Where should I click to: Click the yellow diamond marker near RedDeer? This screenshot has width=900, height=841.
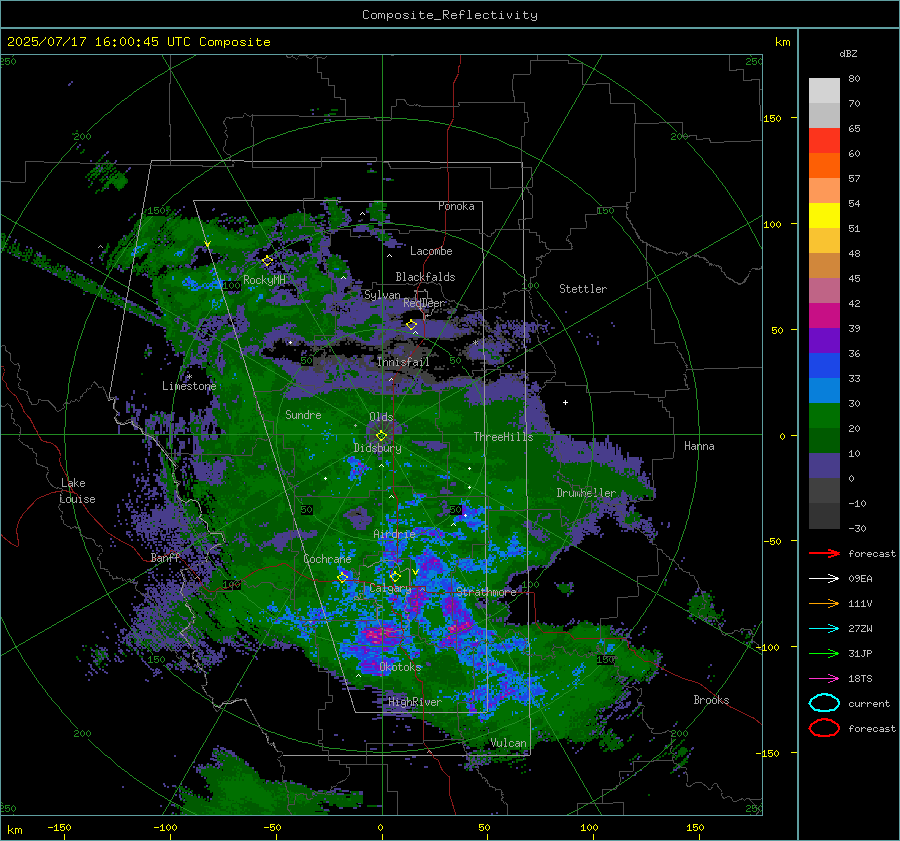(x=411, y=325)
